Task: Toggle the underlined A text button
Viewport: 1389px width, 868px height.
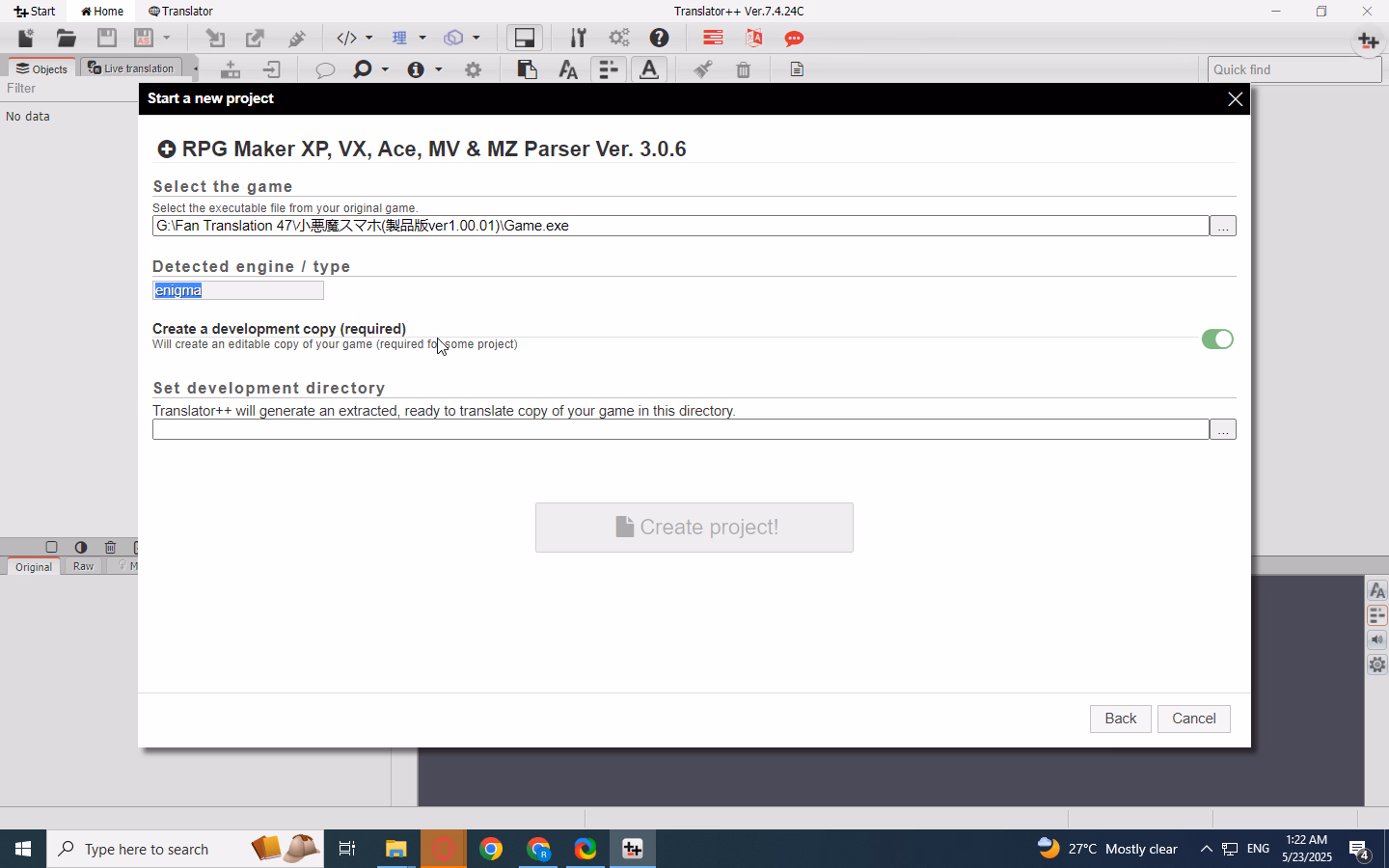Action: coord(649,69)
